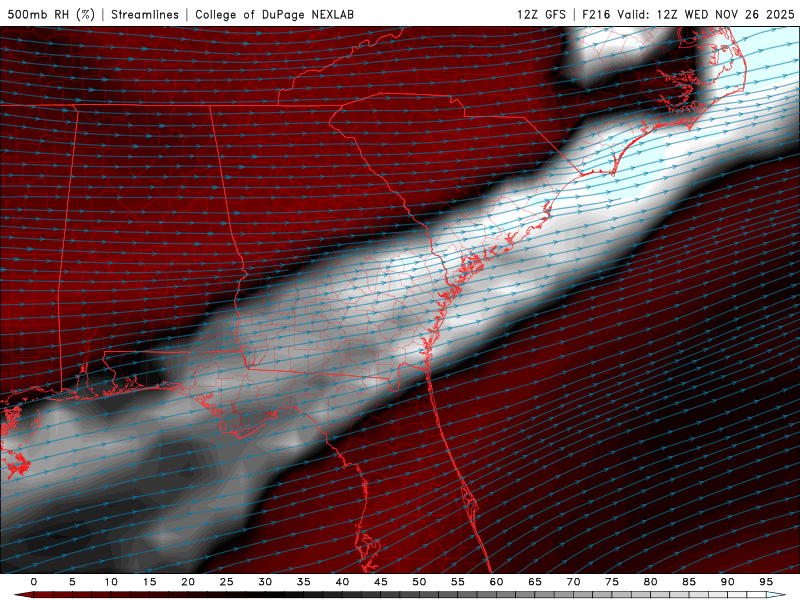Viewport: 800px width, 600px height.
Task: Click the "50" color scale label
Action: 419,582
